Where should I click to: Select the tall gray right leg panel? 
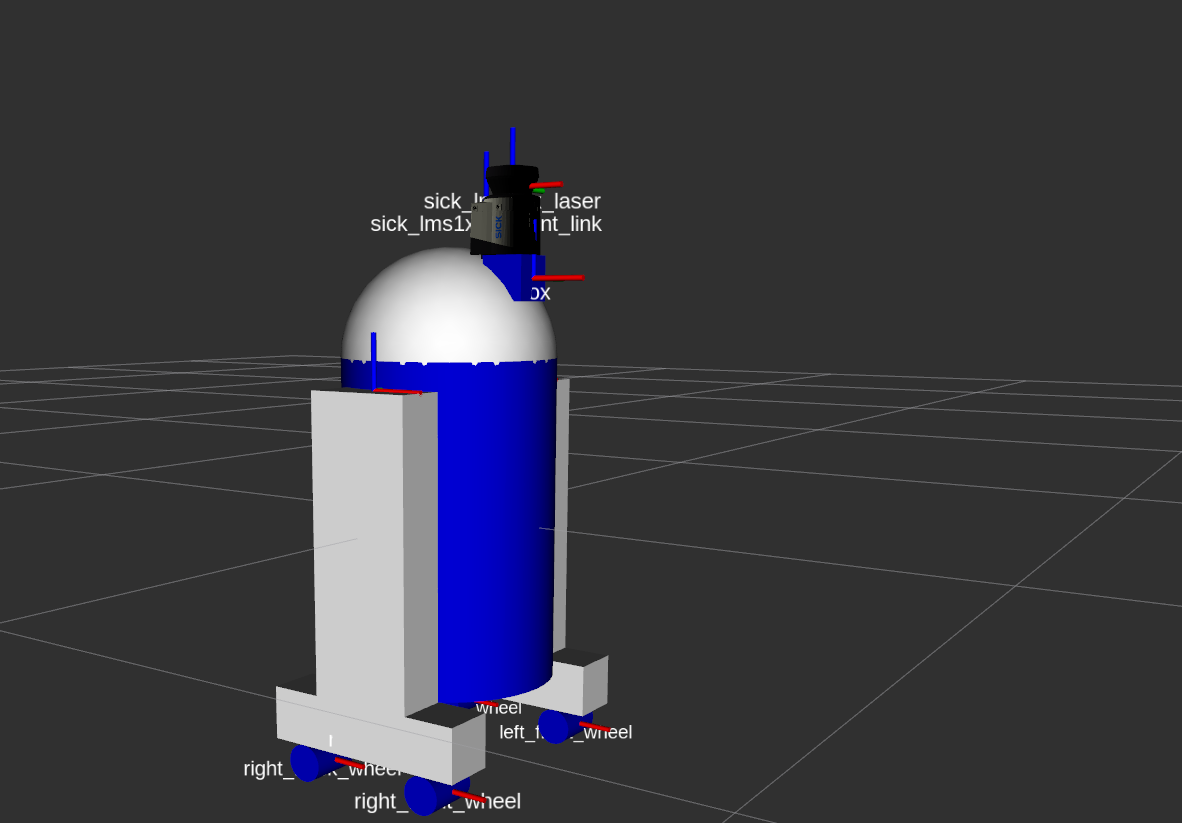[x=358, y=550]
